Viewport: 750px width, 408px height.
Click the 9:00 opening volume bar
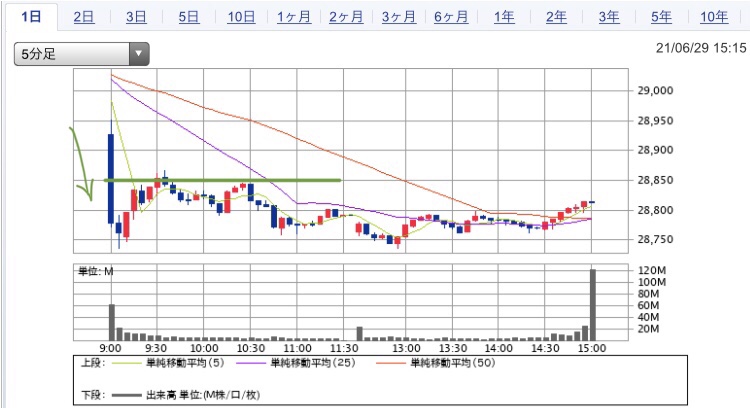(111, 322)
